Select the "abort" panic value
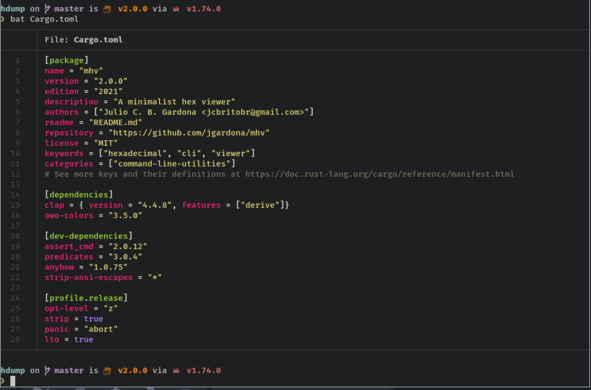 point(101,329)
